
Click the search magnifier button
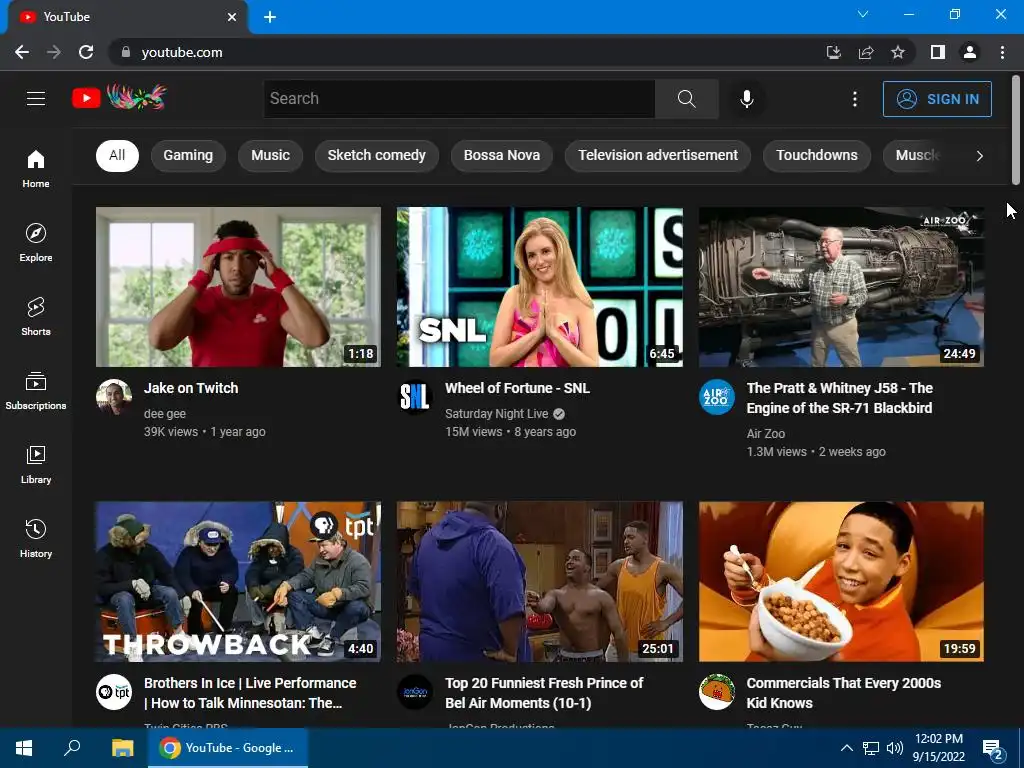coord(686,99)
